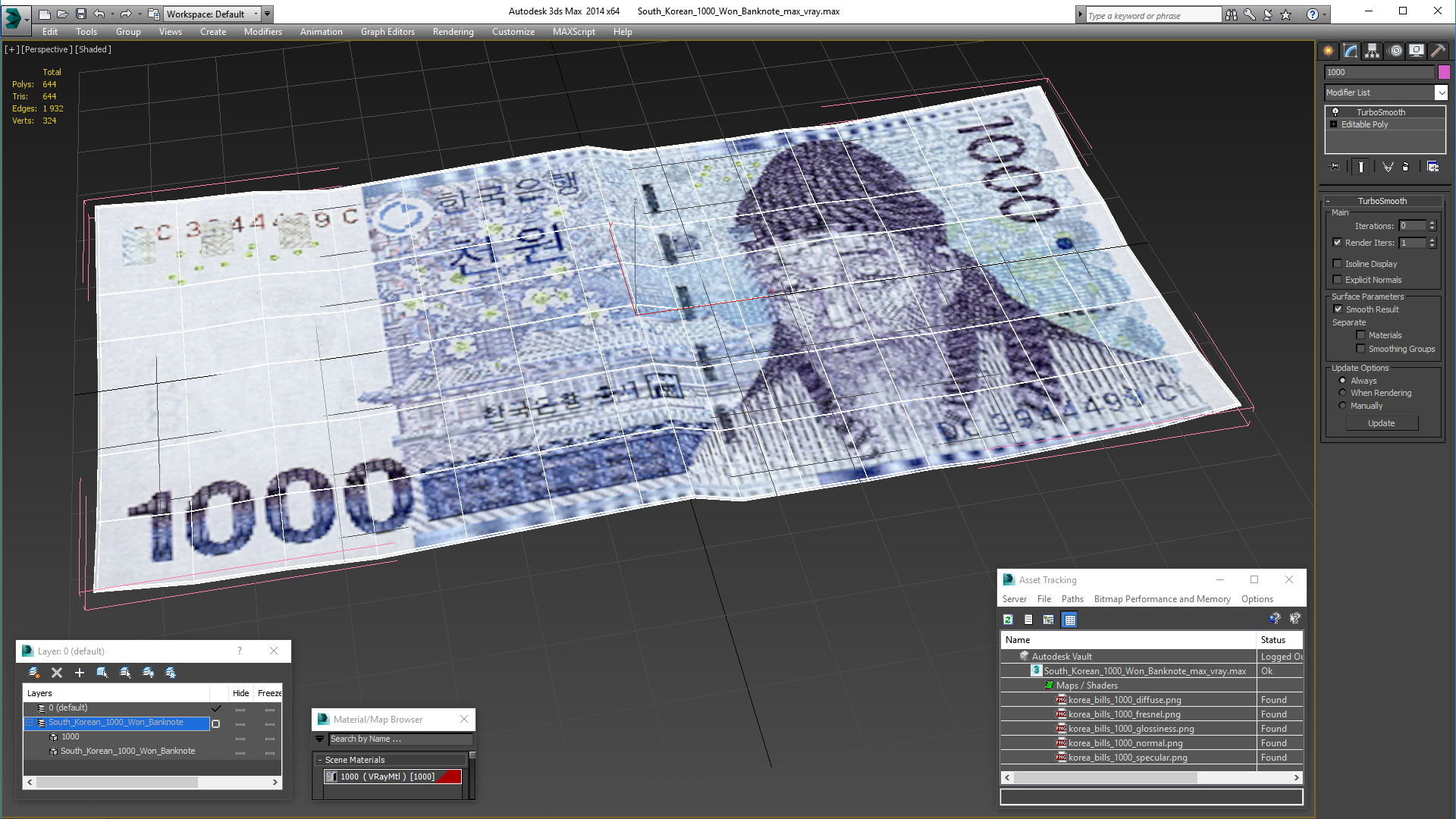Click the Perspective viewport label
The image size is (1456, 819).
click(47, 49)
